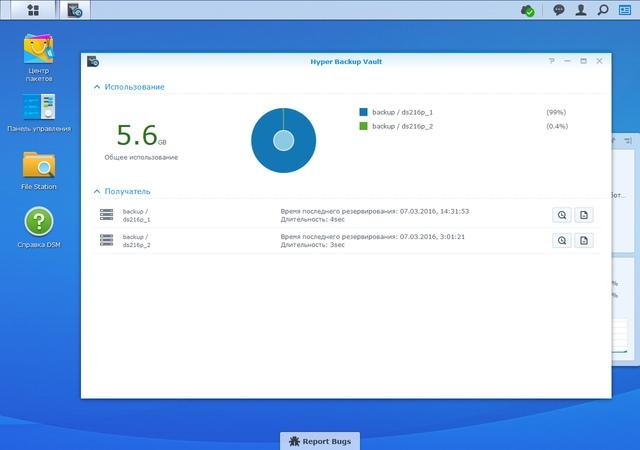Open the DSM main menu grid icon
The image size is (640, 450).
[x=33, y=10]
